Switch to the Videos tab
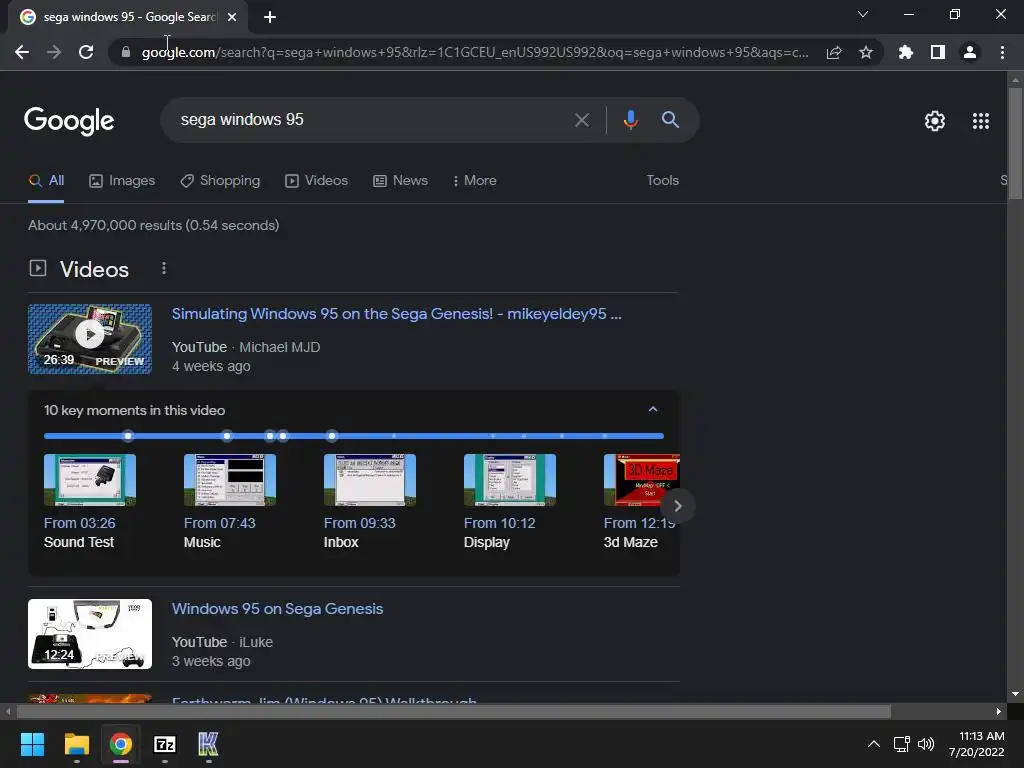1024x768 pixels. (x=317, y=181)
